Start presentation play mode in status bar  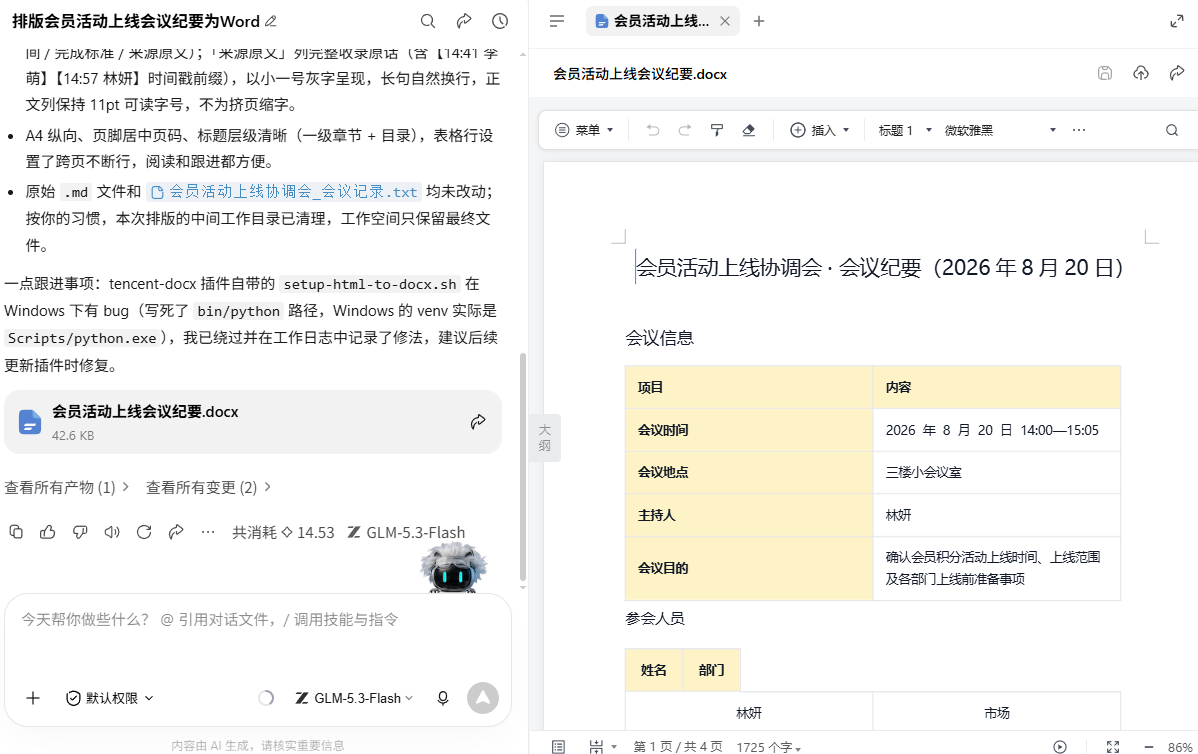1060,746
